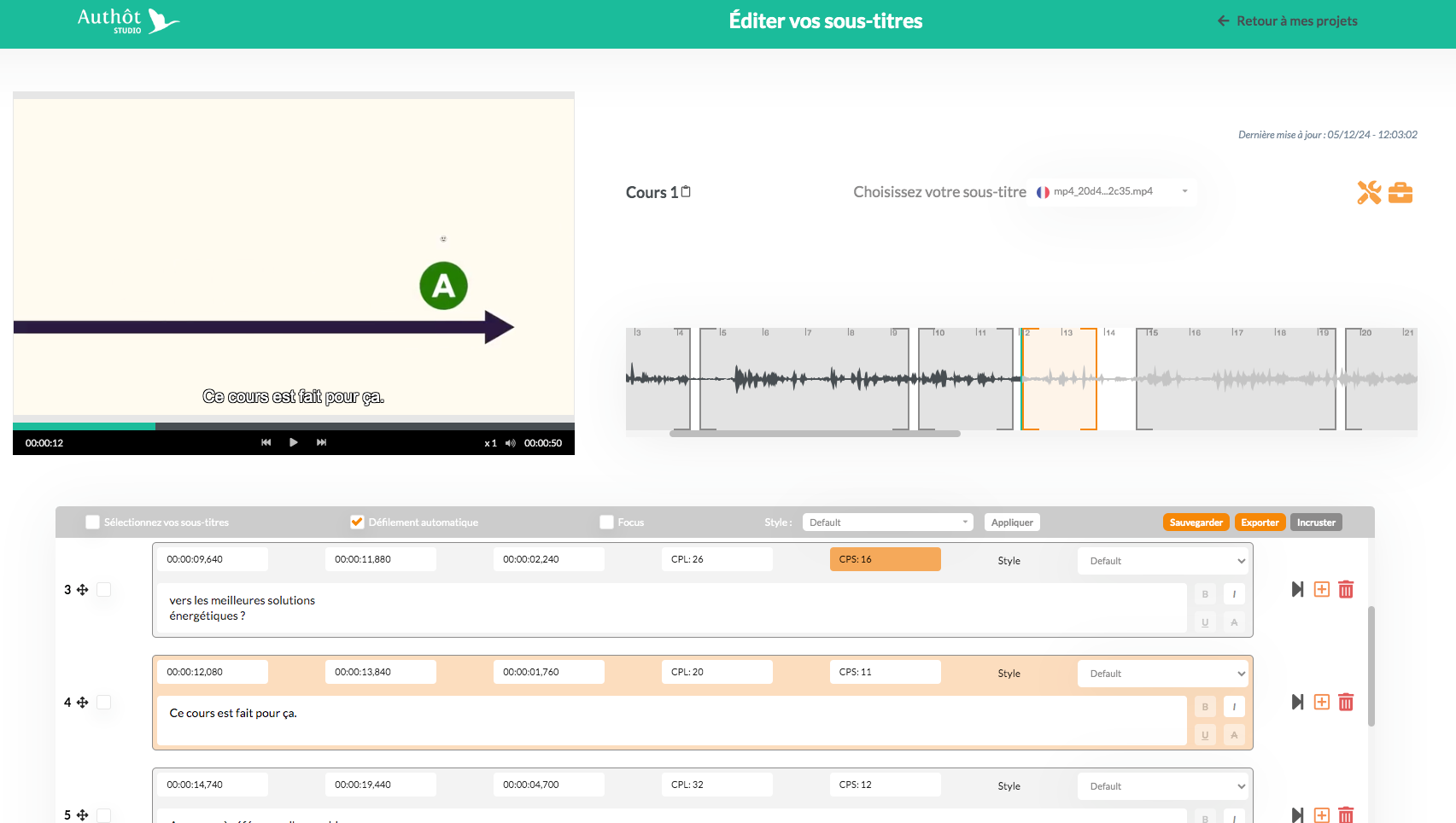
Task: Open the subtitle file dropdown mp4_20d4...2c35.mp4
Action: pos(1113,191)
